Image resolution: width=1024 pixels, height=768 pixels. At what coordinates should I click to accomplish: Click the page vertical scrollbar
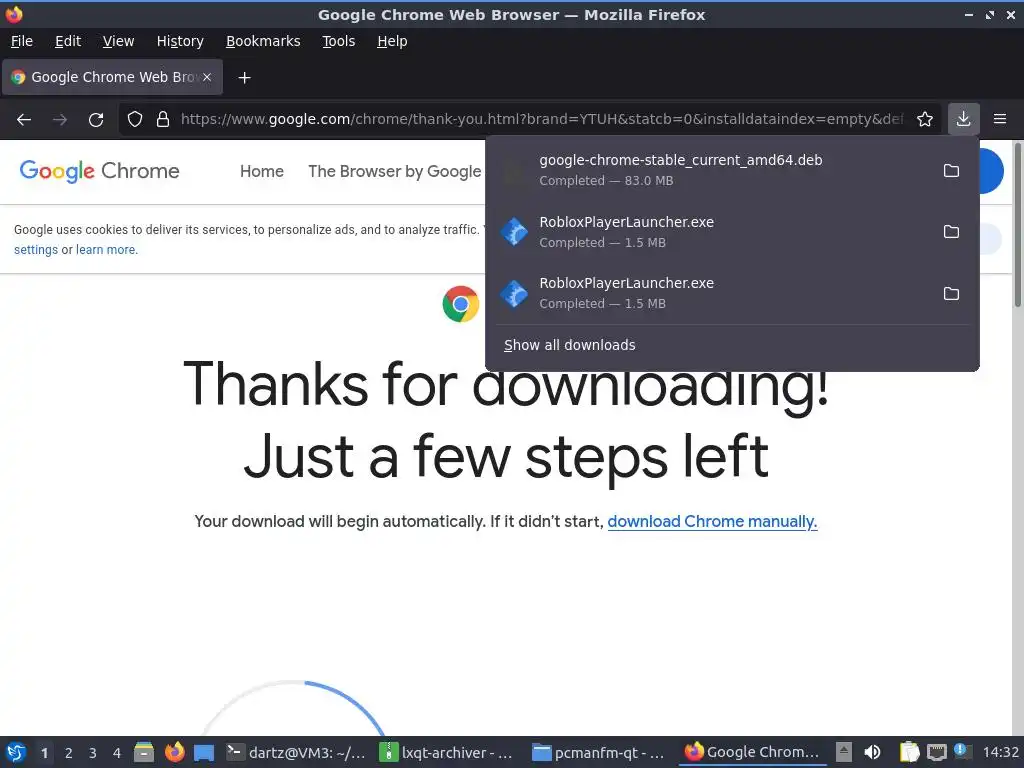coord(1017,223)
